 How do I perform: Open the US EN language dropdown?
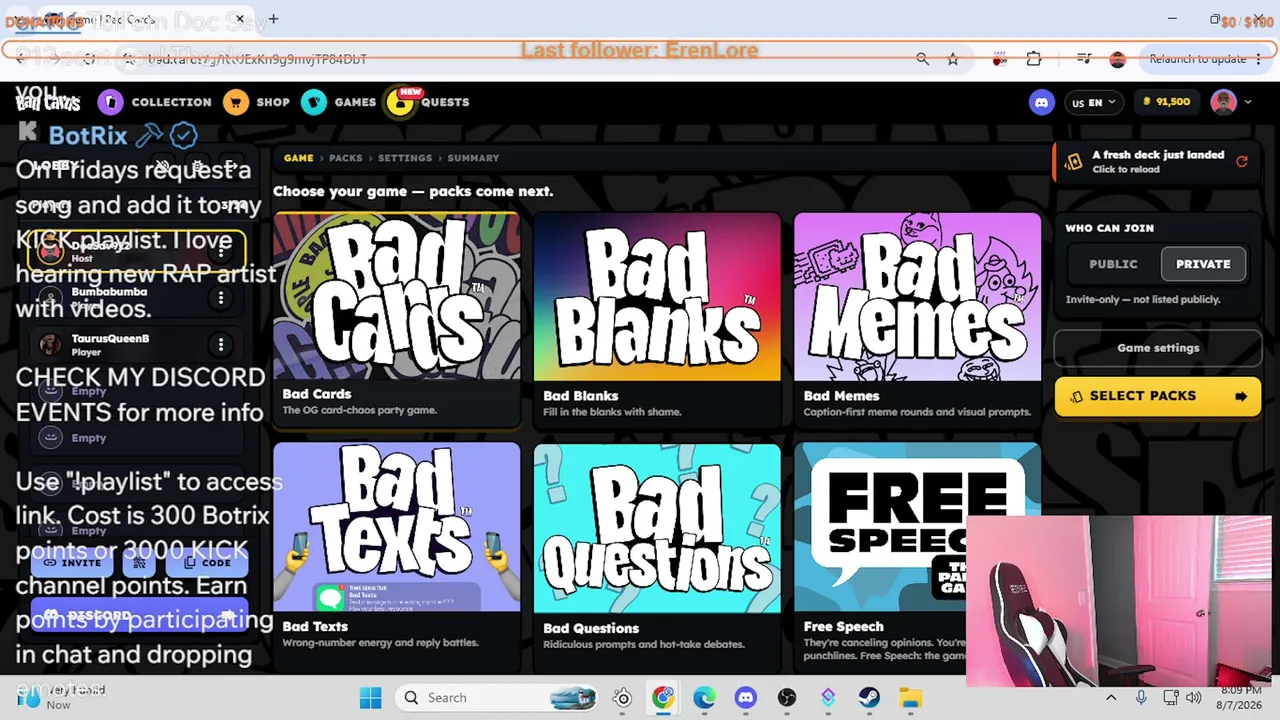point(1094,102)
